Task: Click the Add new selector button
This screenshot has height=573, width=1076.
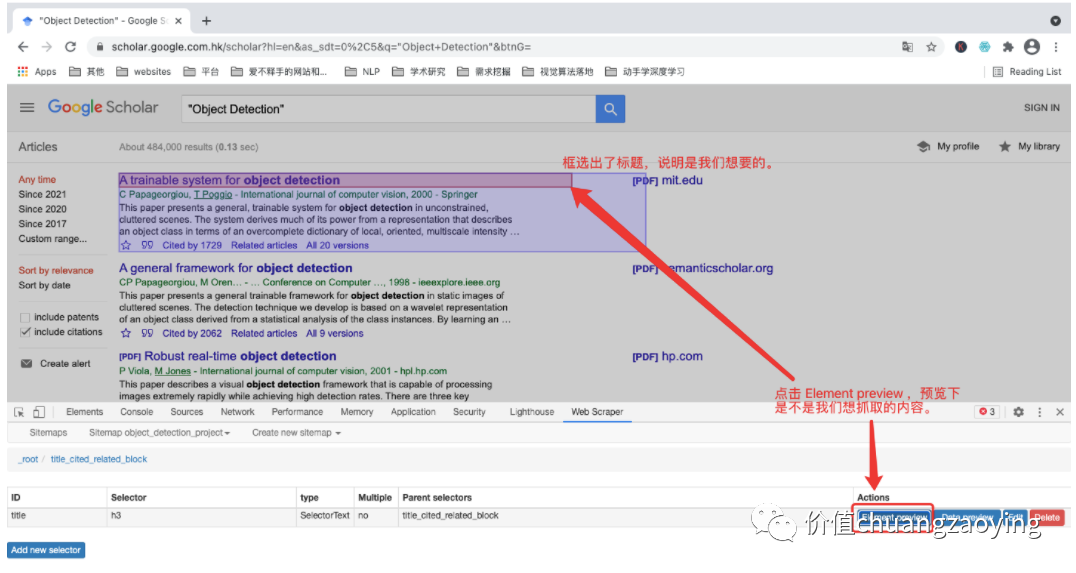Action: [x=46, y=550]
